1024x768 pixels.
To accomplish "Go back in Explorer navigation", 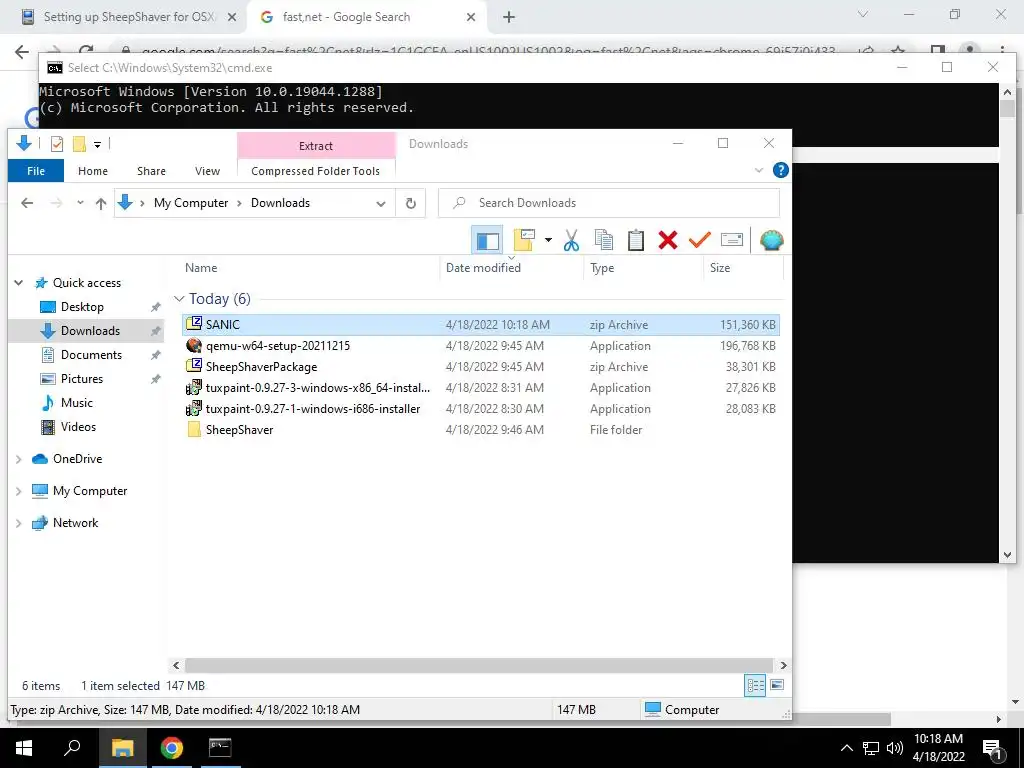I will point(27,203).
